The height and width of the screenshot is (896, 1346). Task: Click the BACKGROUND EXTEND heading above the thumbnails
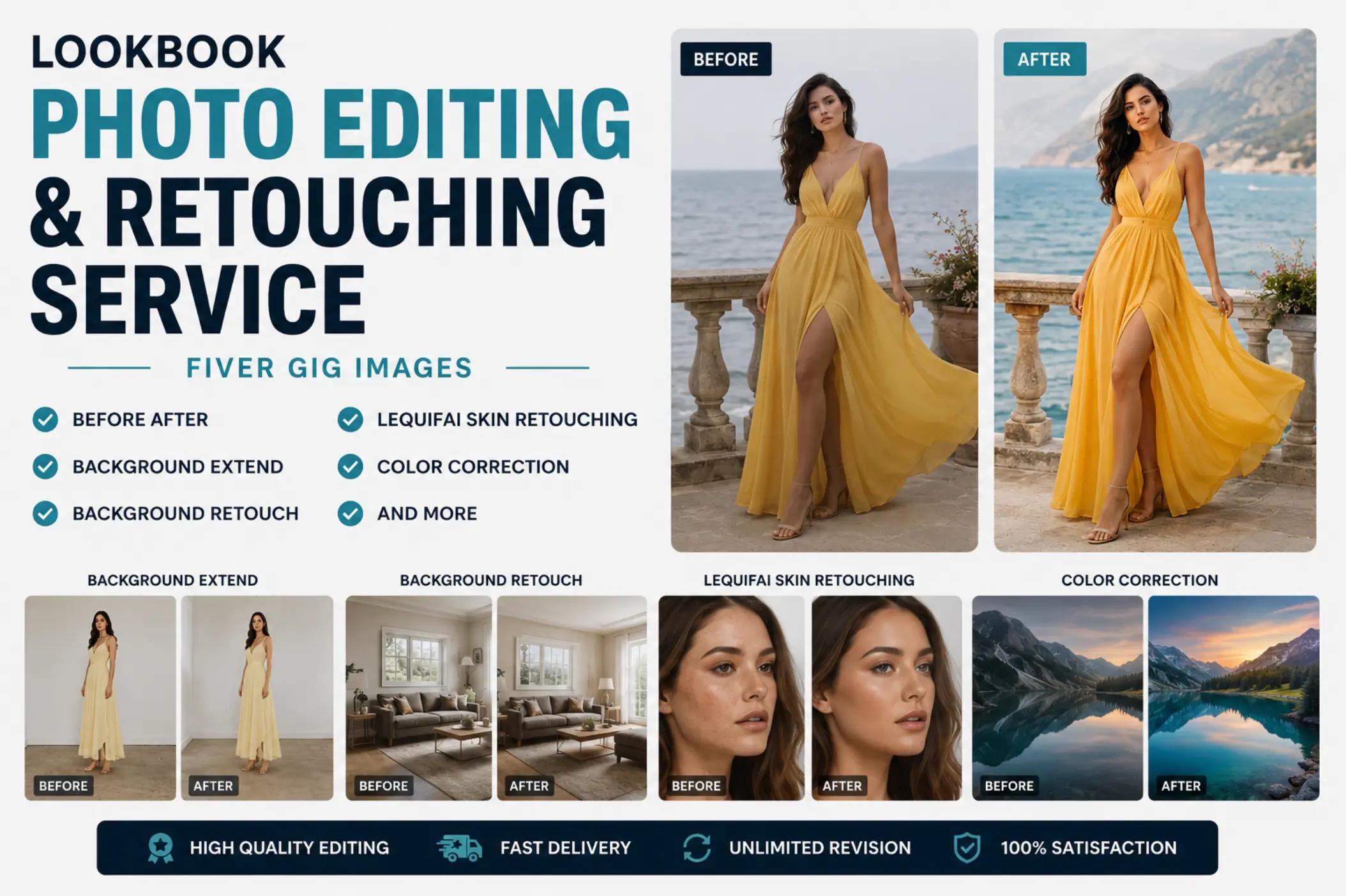(172, 580)
